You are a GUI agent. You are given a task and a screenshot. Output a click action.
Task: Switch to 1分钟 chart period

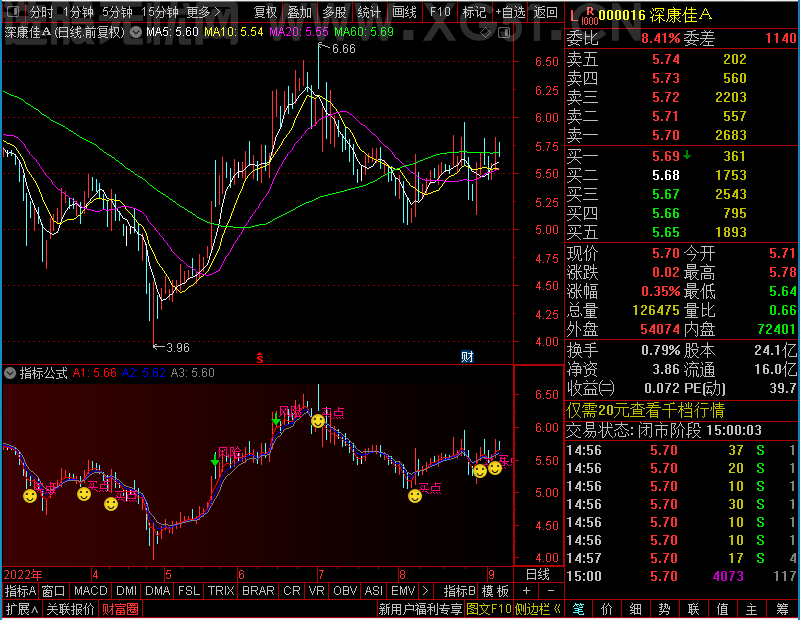tap(79, 11)
